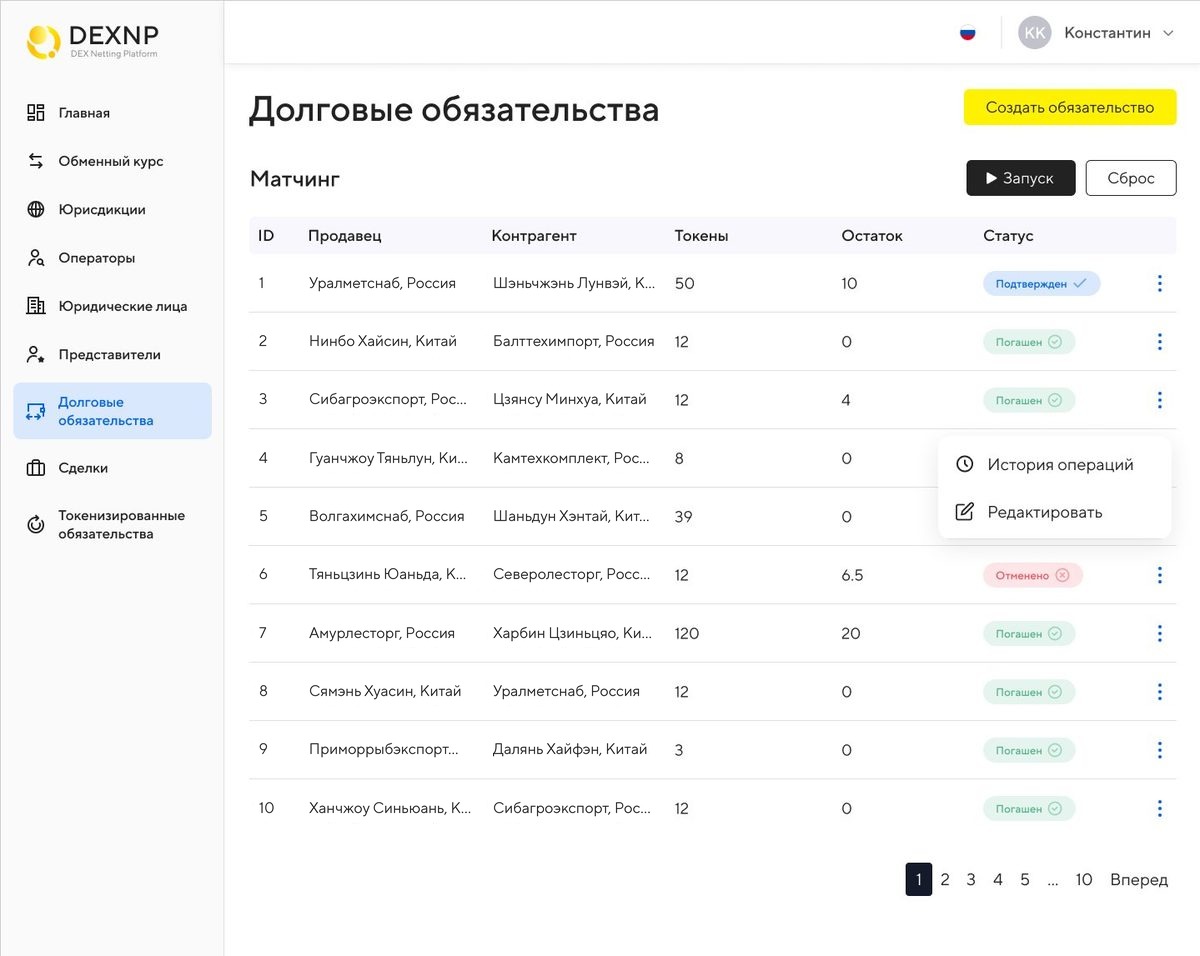1200x956 pixels.
Task: Click Волгахимснаб, Россия seller cell
Action: (x=387, y=517)
